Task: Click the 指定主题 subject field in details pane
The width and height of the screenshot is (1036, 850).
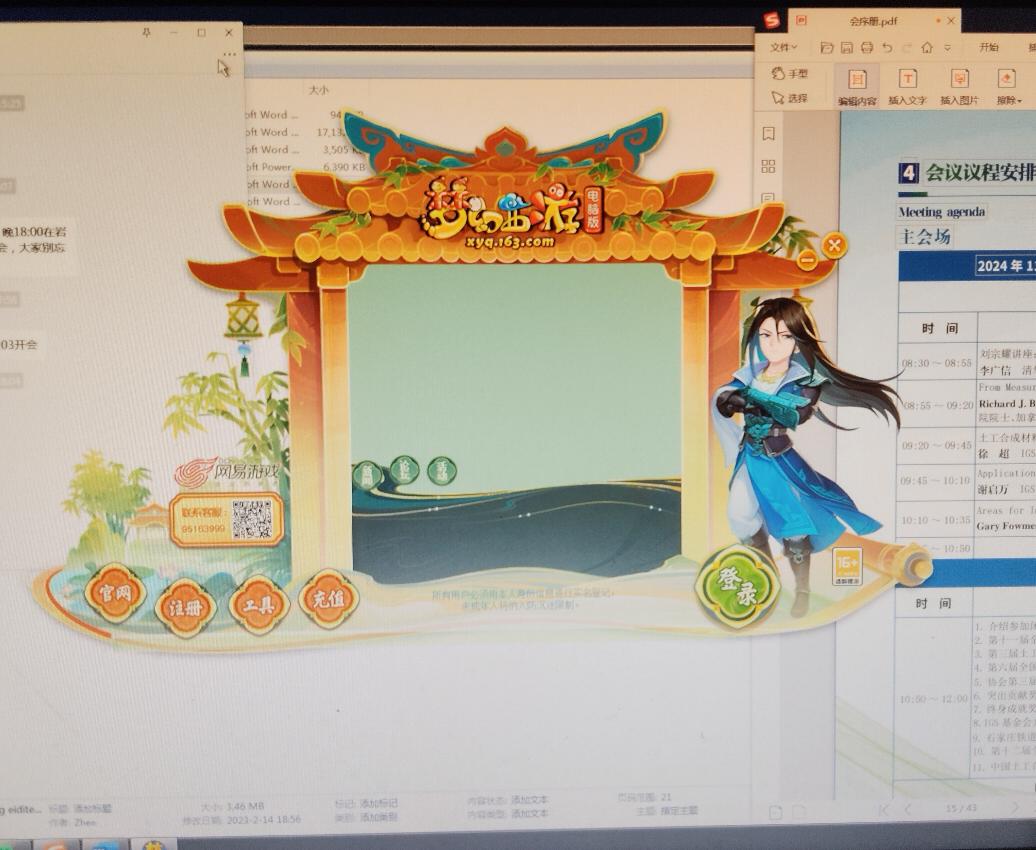Action: coord(677,810)
